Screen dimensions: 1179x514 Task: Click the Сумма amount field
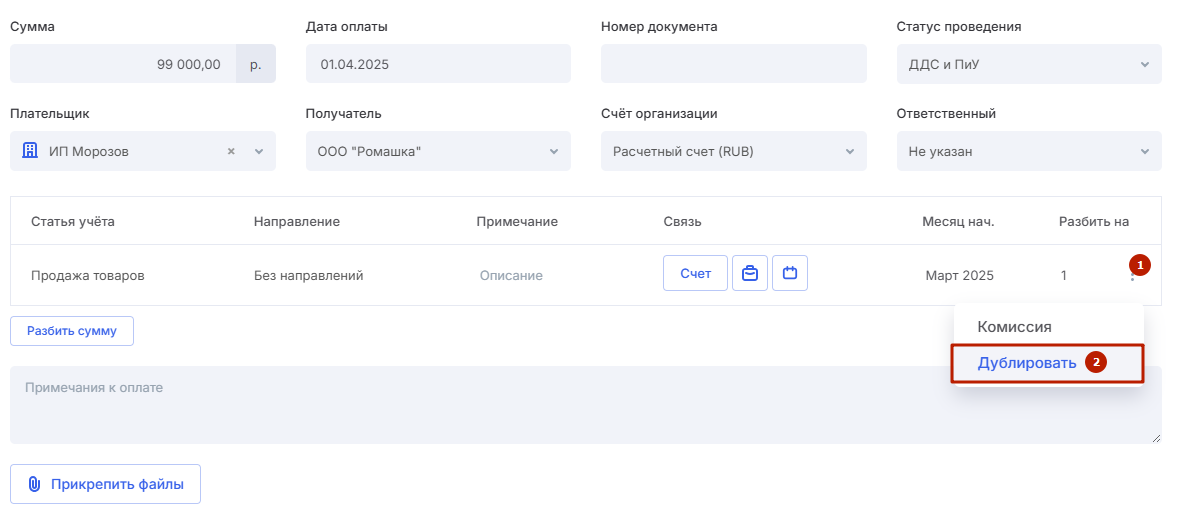pyautogui.click(x=123, y=64)
